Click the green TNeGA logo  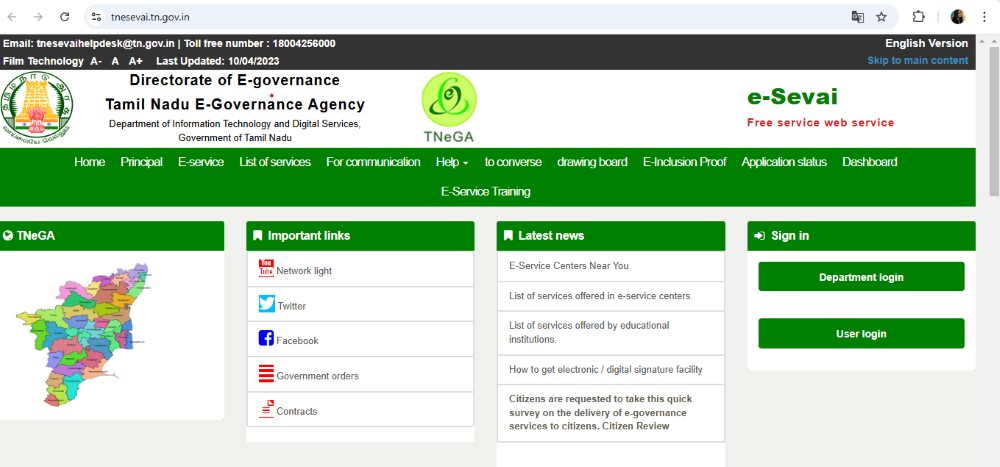pyautogui.click(x=449, y=107)
